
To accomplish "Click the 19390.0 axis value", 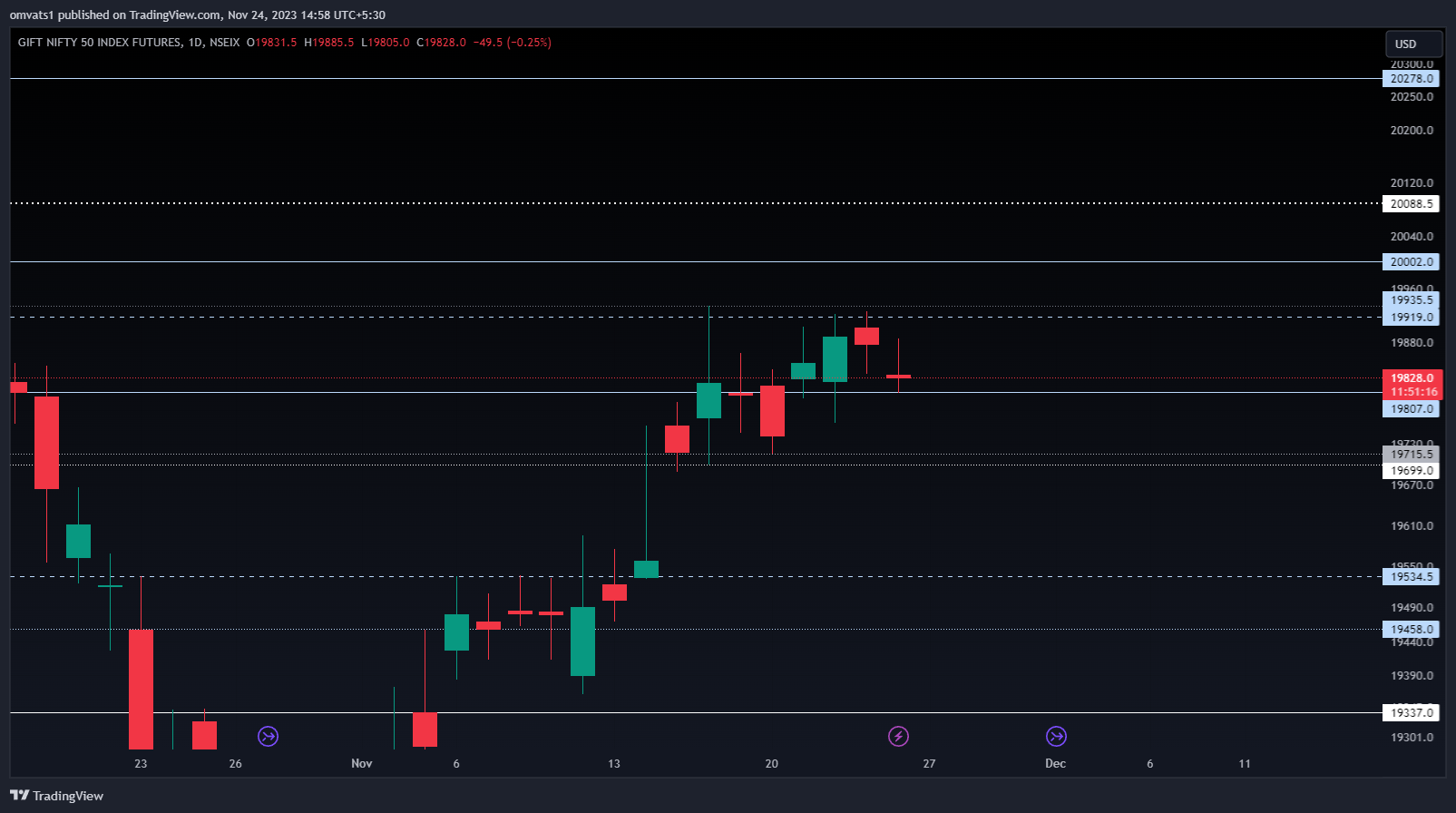I will (1412, 676).
